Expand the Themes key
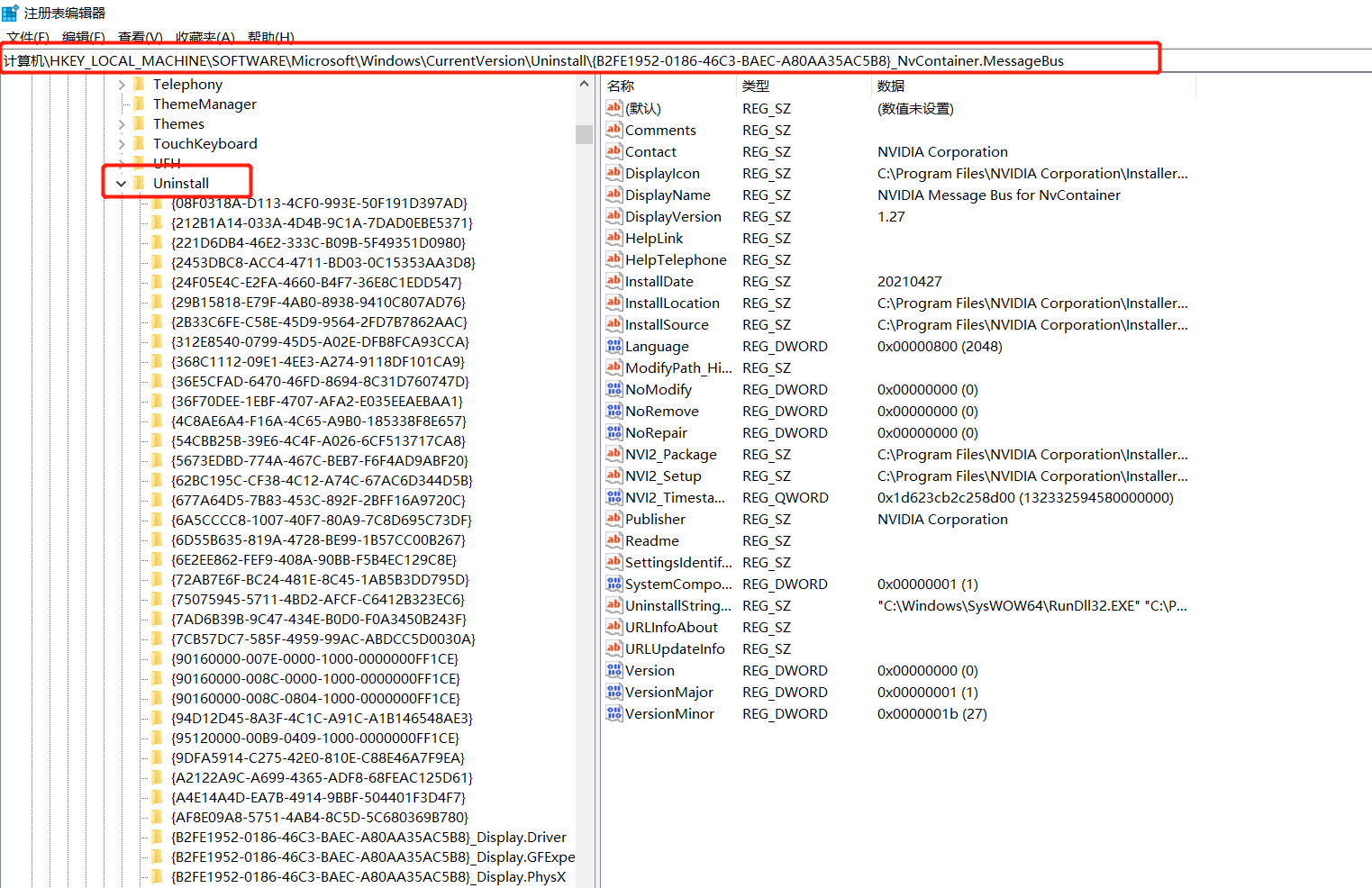Viewport: 1372px width, 888px height. pos(122,124)
